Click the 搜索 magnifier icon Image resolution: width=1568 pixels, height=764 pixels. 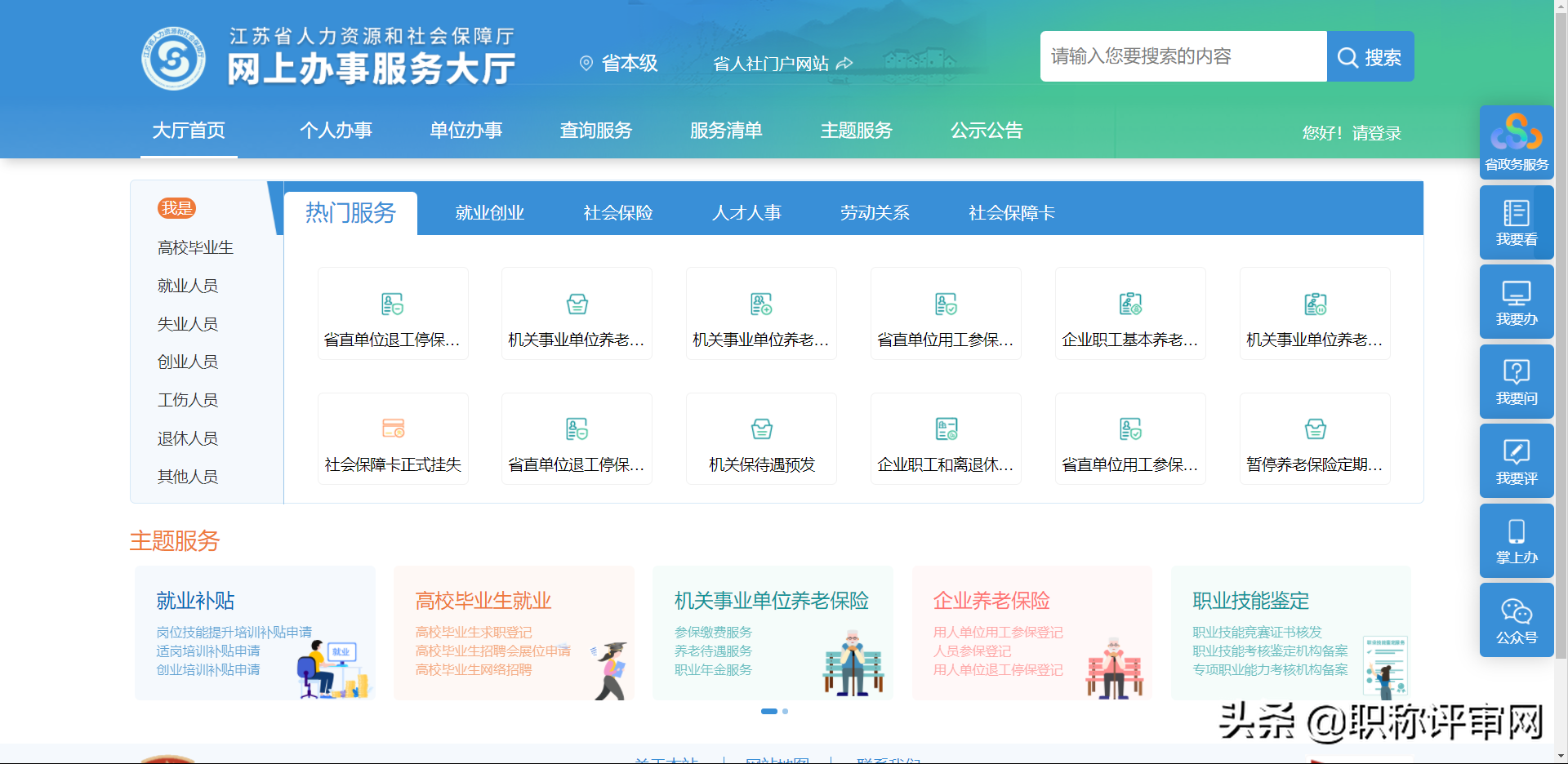tap(1347, 56)
